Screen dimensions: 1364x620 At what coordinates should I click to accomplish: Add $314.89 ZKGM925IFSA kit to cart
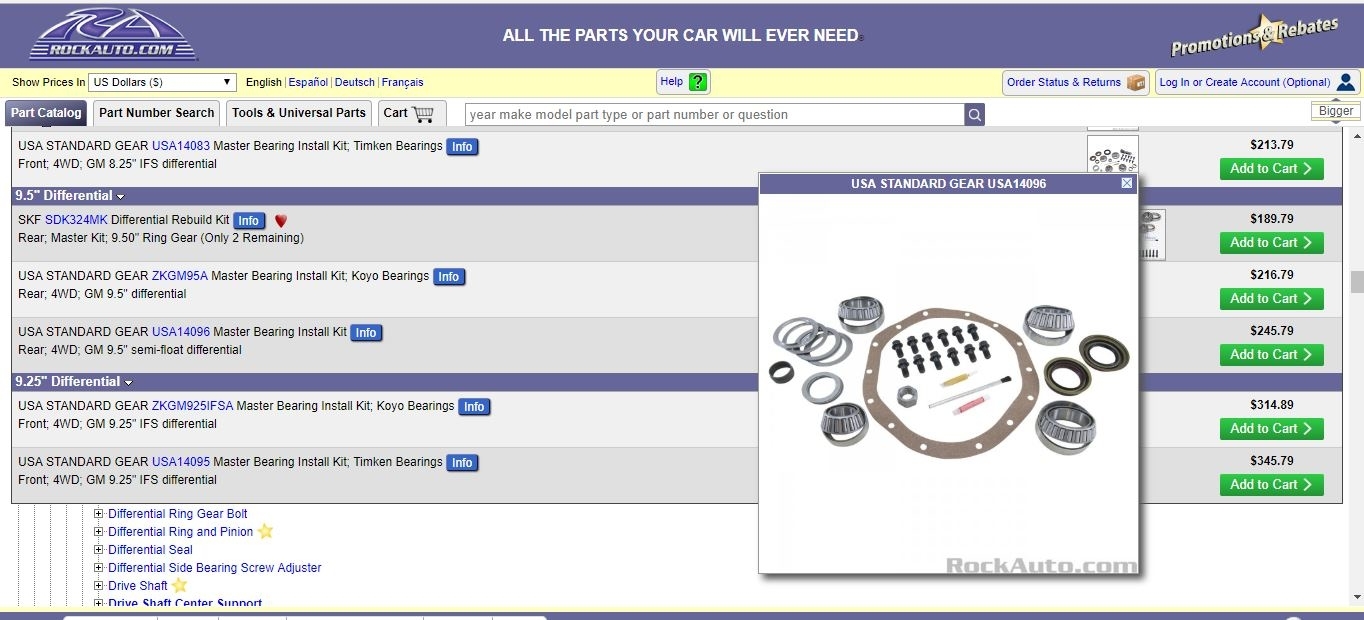[x=1272, y=429]
